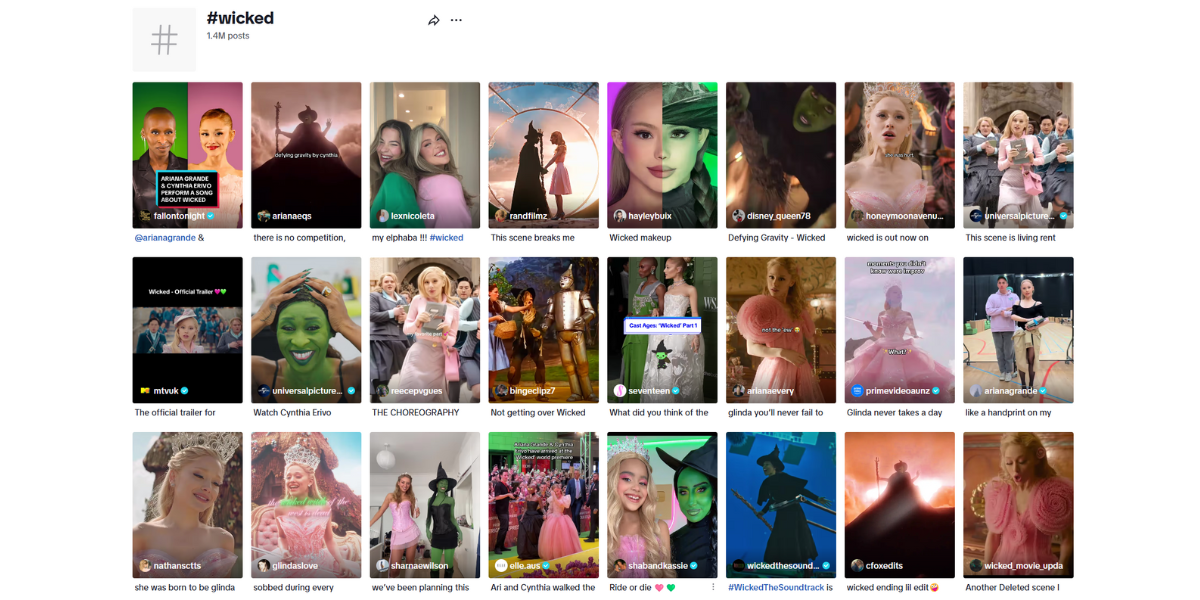Click caption 'there is no competition,'

pyautogui.click(x=300, y=238)
